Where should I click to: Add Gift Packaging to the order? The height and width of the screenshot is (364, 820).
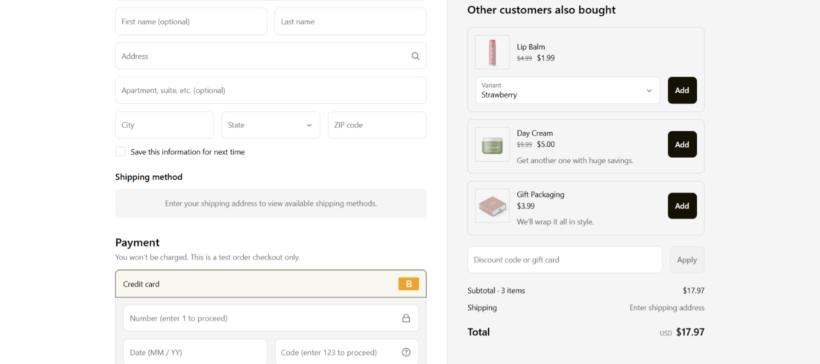pos(682,206)
